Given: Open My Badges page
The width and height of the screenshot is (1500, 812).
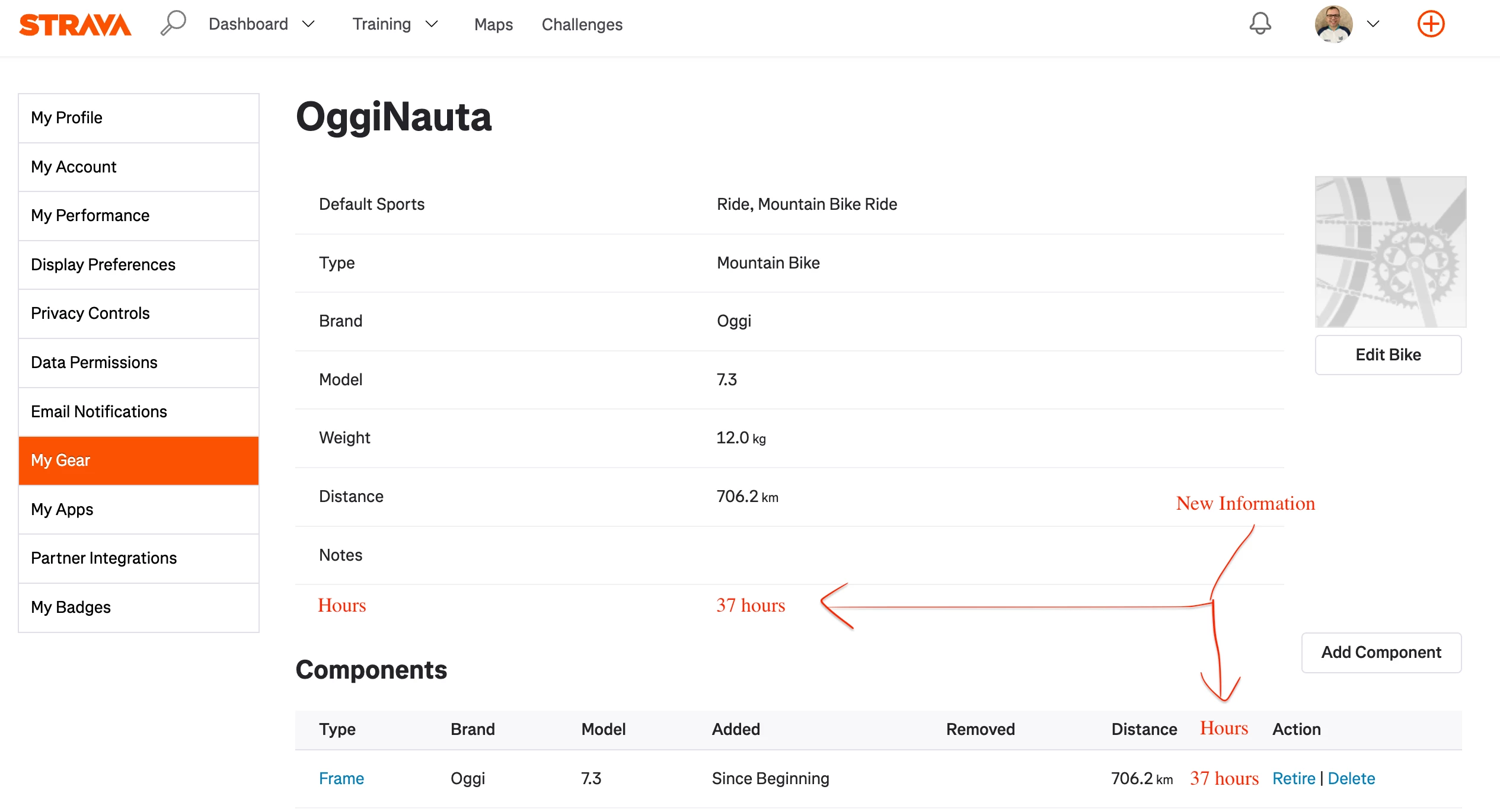Looking at the screenshot, I should click(x=139, y=608).
